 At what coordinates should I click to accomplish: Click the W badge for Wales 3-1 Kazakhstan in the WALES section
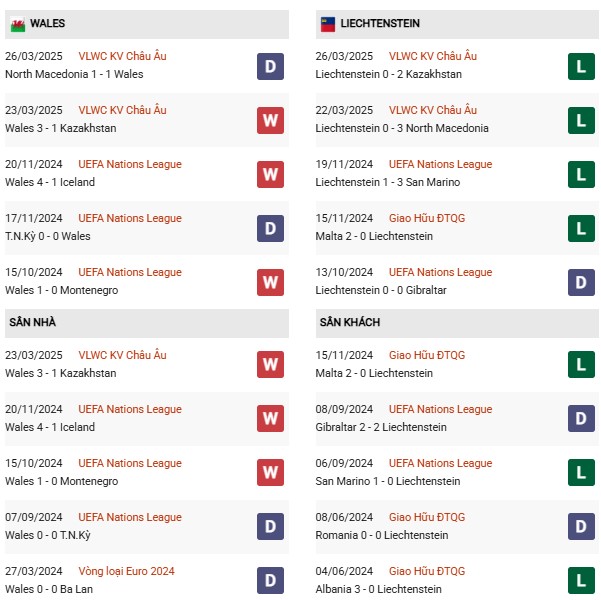(270, 120)
